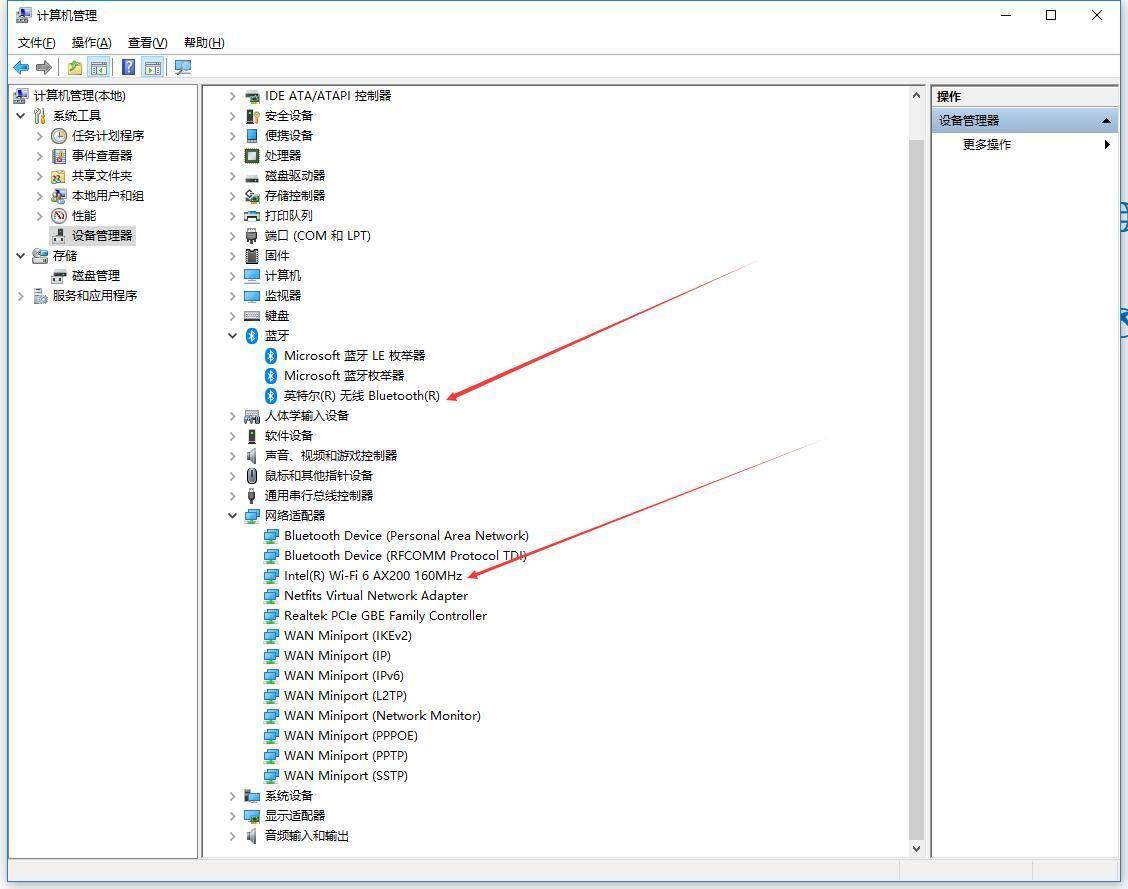The width and height of the screenshot is (1128, 889).
Task: Select WAN Miniport (Network Monitor)
Action: pyautogui.click(x=382, y=716)
